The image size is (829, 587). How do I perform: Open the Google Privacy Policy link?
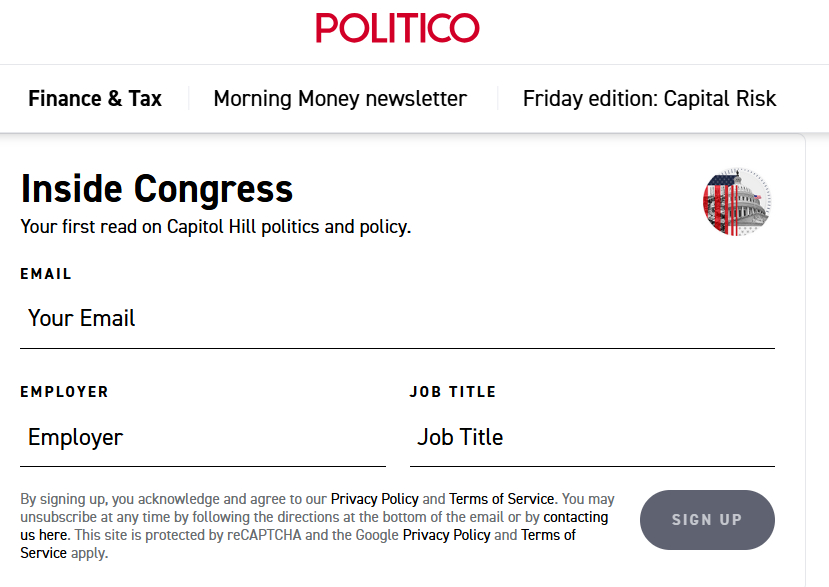click(446, 535)
